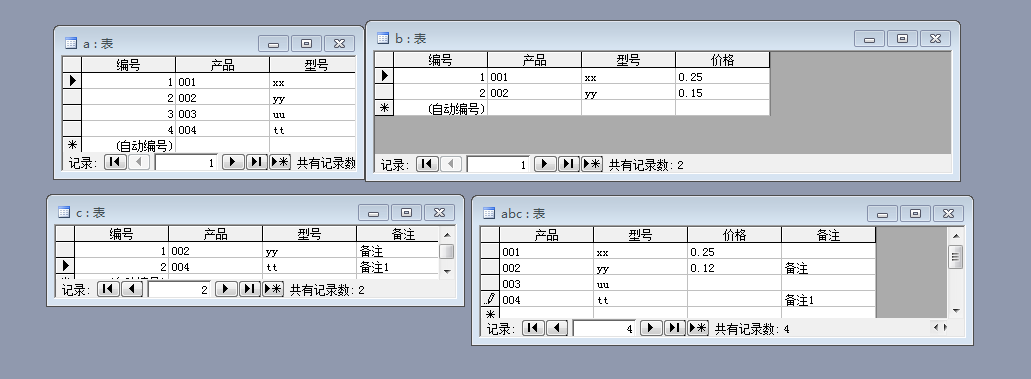This screenshot has height=379, width=1031.
Task: Go to previous record in table a
Action: tap(139, 162)
